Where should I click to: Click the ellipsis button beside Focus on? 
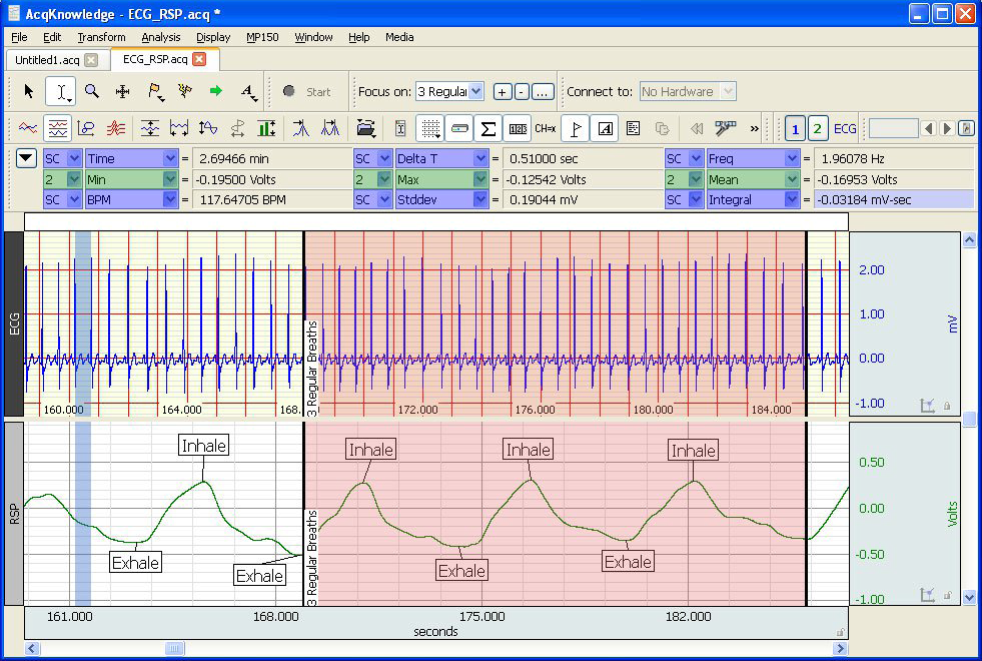tap(542, 92)
